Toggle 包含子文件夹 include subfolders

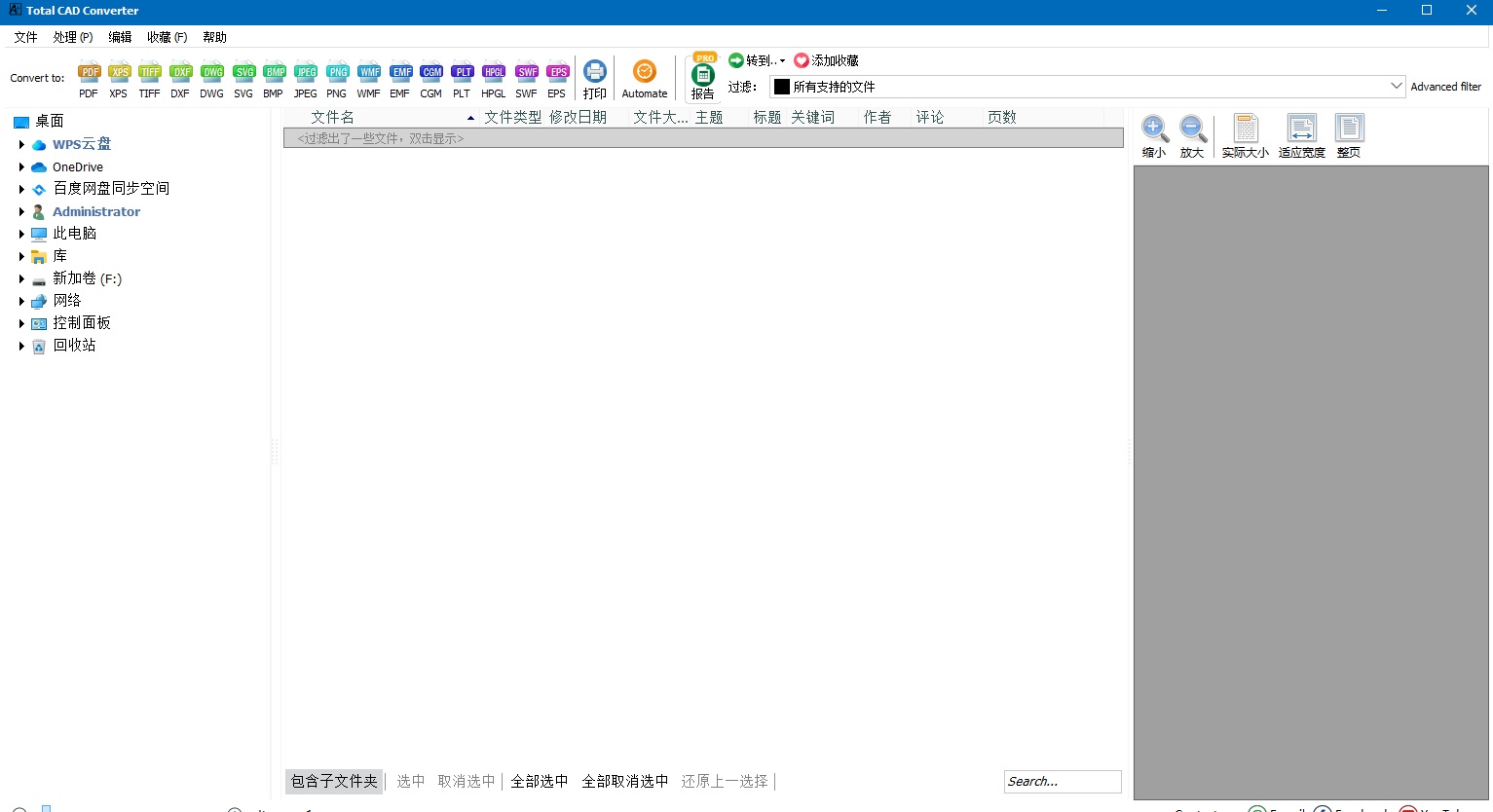(334, 781)
